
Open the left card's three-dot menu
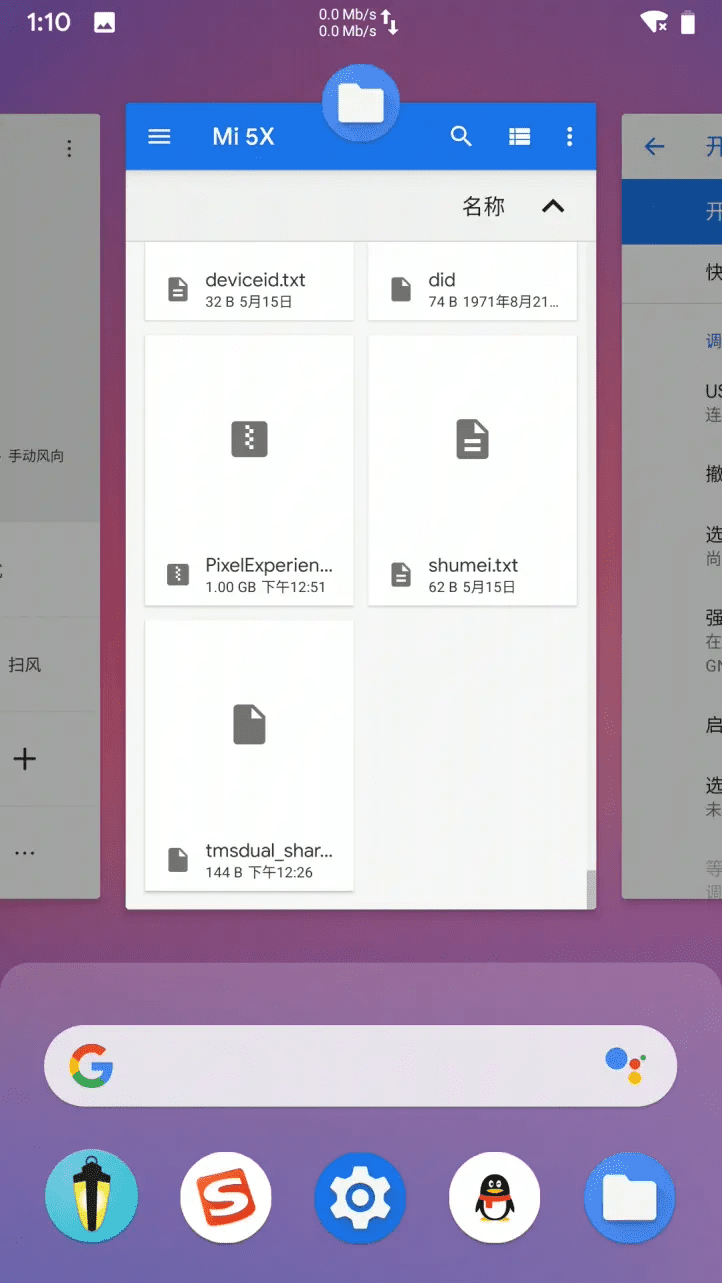pos(69,149)
